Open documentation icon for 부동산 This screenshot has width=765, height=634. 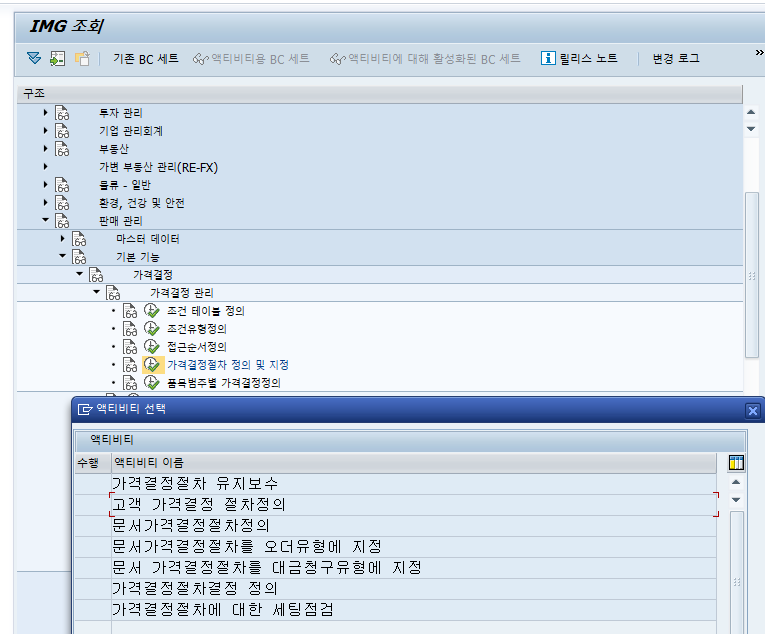click(62, 149)
